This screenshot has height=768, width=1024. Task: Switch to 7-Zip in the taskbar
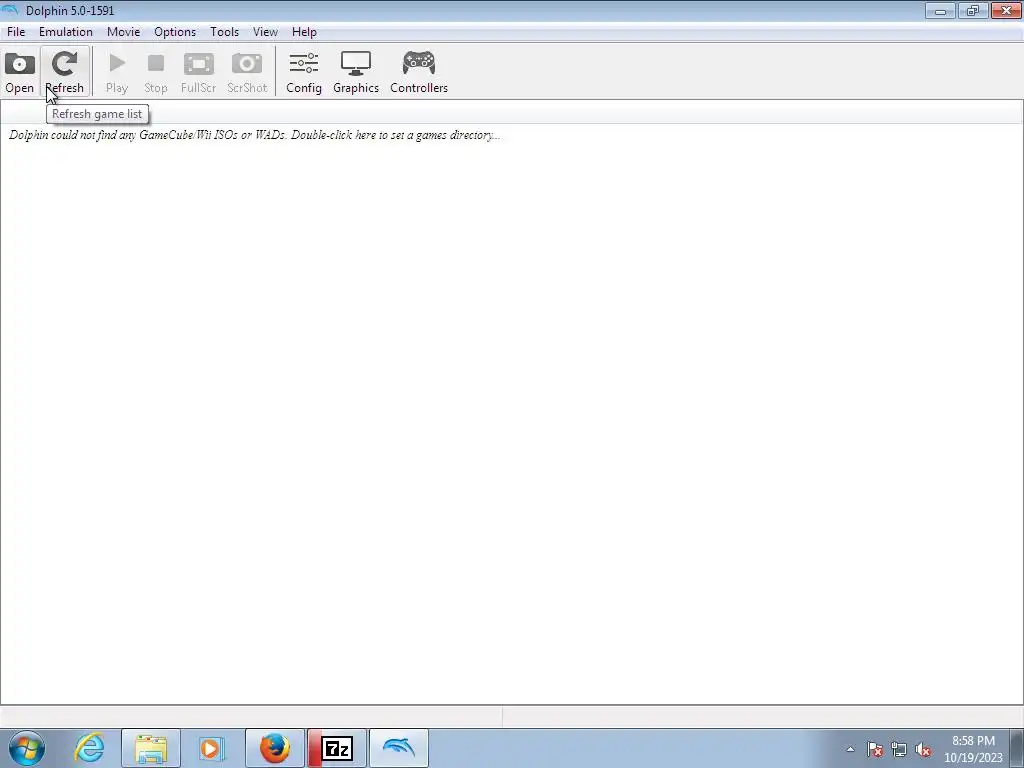(x=337, y=748)
